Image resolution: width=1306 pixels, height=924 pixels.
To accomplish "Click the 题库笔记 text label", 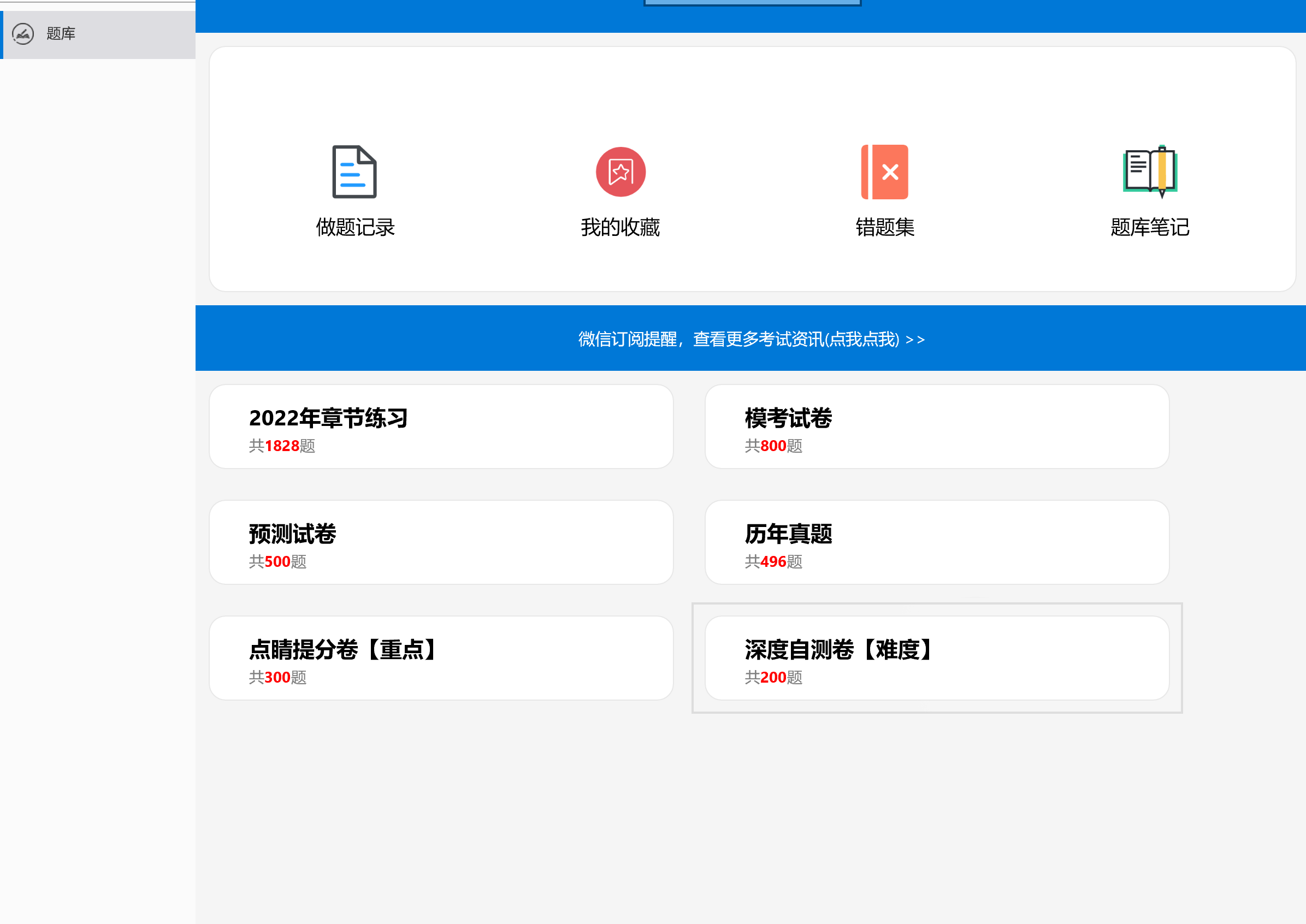I will tap(1150, 228).
